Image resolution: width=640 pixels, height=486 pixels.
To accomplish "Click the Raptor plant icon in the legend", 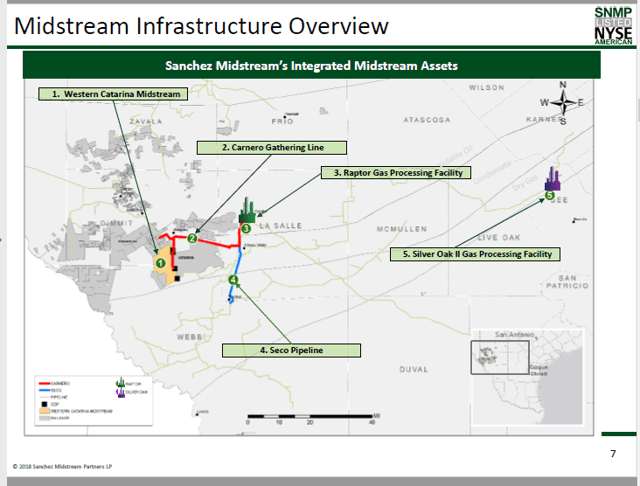I will click(120, 383).
